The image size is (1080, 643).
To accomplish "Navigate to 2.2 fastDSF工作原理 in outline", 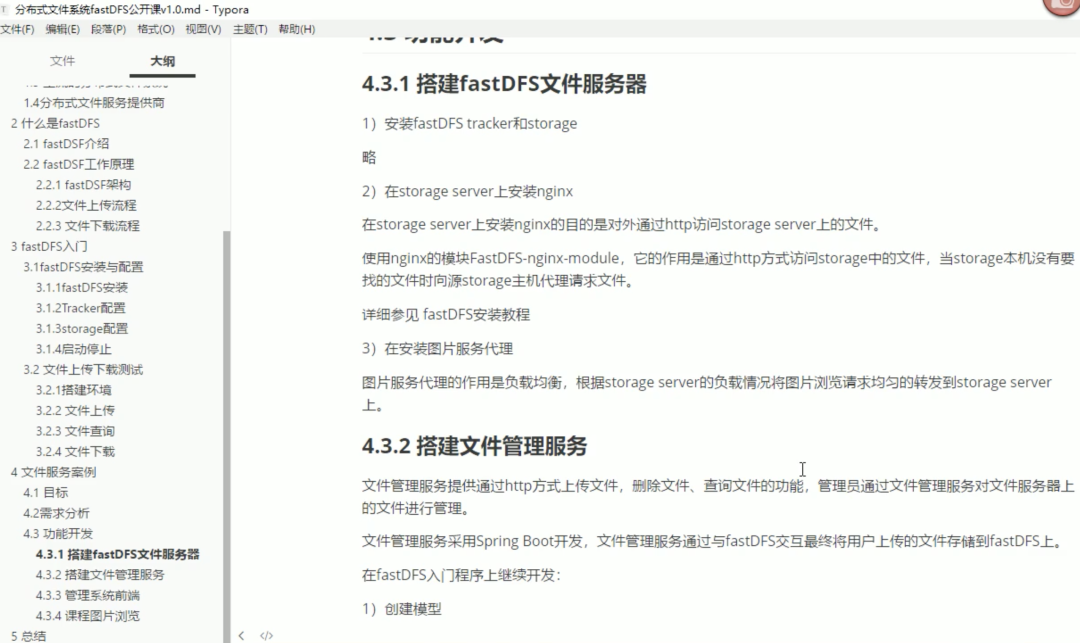I will coord(79,165).
